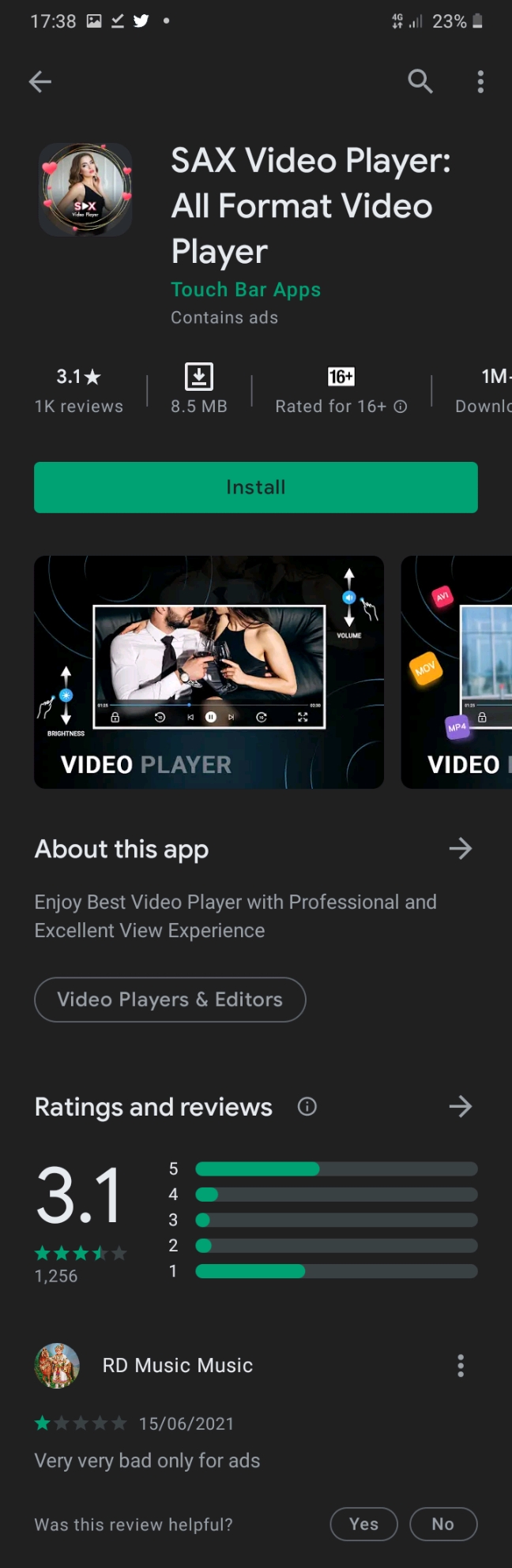Tap info icon beside Ratings and reviews
This screenshot has width=512, height=1568.
click(307, 1107)
